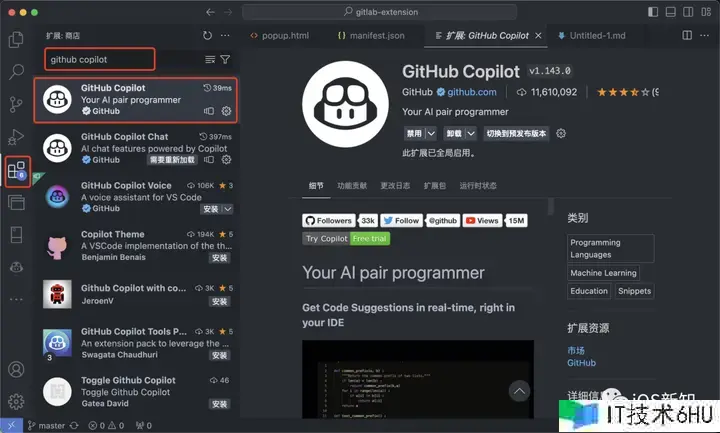Expand the 禁用 disable dropdown arrow
The width and height of the screenshot is (720, 433).
point(431,134)
